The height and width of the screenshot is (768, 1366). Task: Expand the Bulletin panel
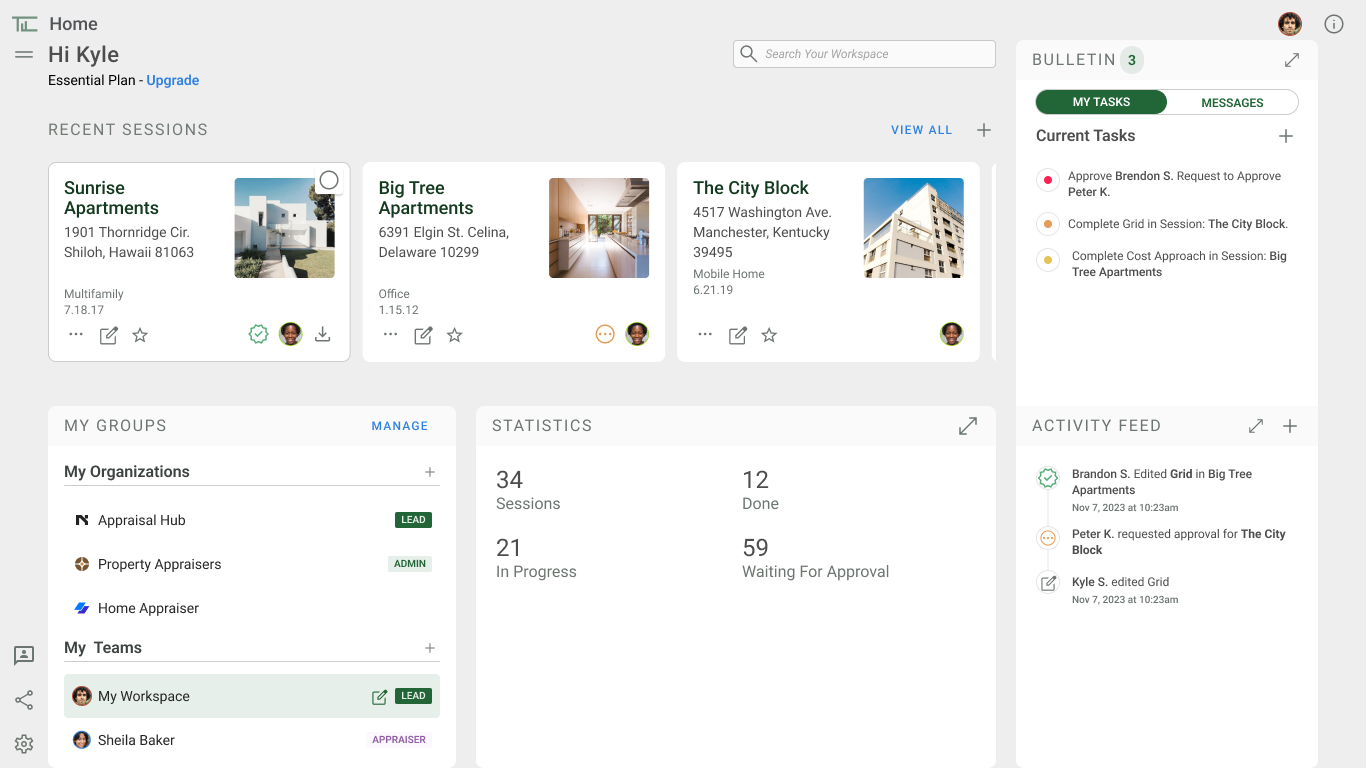(x=1292, y=60)
